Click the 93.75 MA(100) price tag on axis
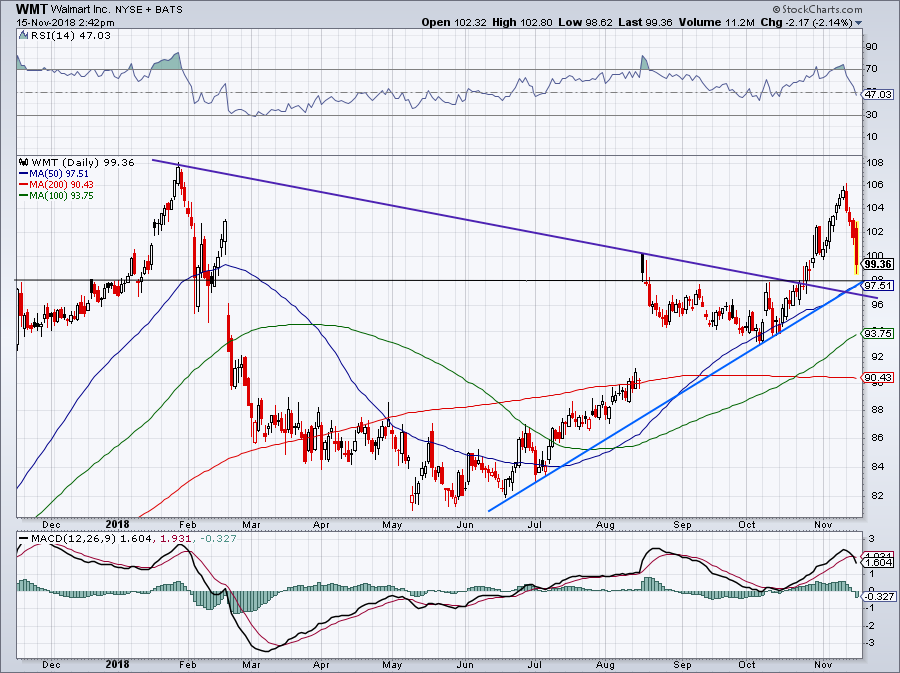Viewport: 900px width, 673px height. click(879, 333)
